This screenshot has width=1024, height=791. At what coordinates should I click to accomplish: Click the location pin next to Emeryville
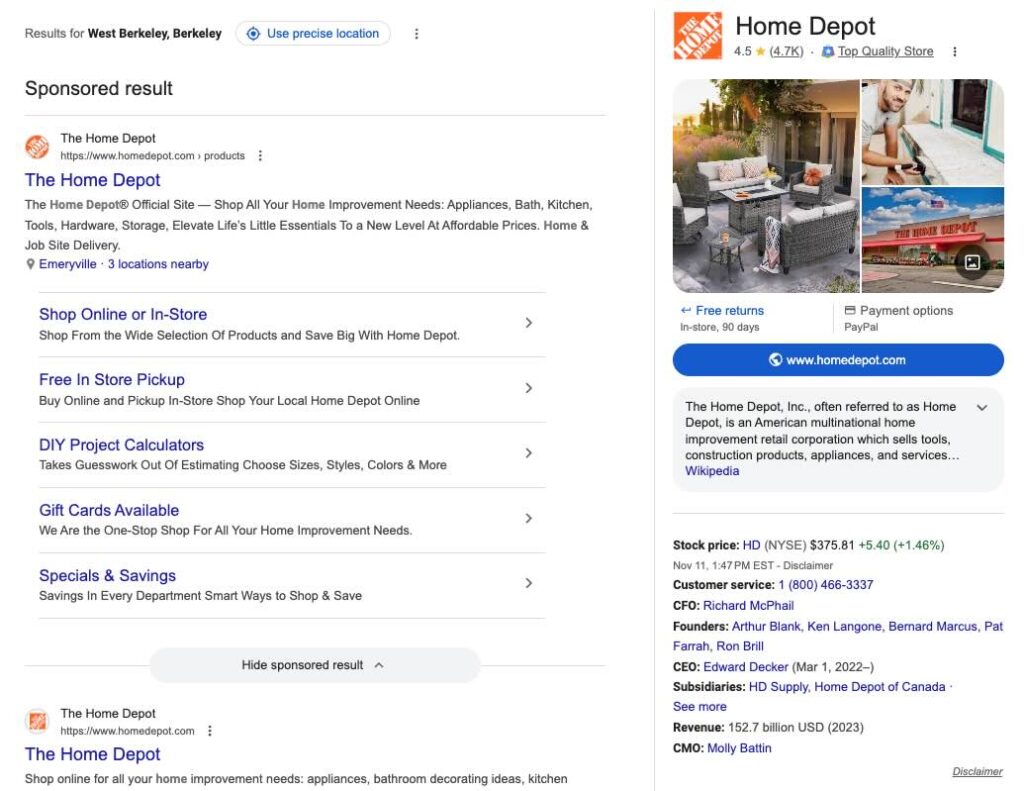pyautogui.click(x=29, y=264)
